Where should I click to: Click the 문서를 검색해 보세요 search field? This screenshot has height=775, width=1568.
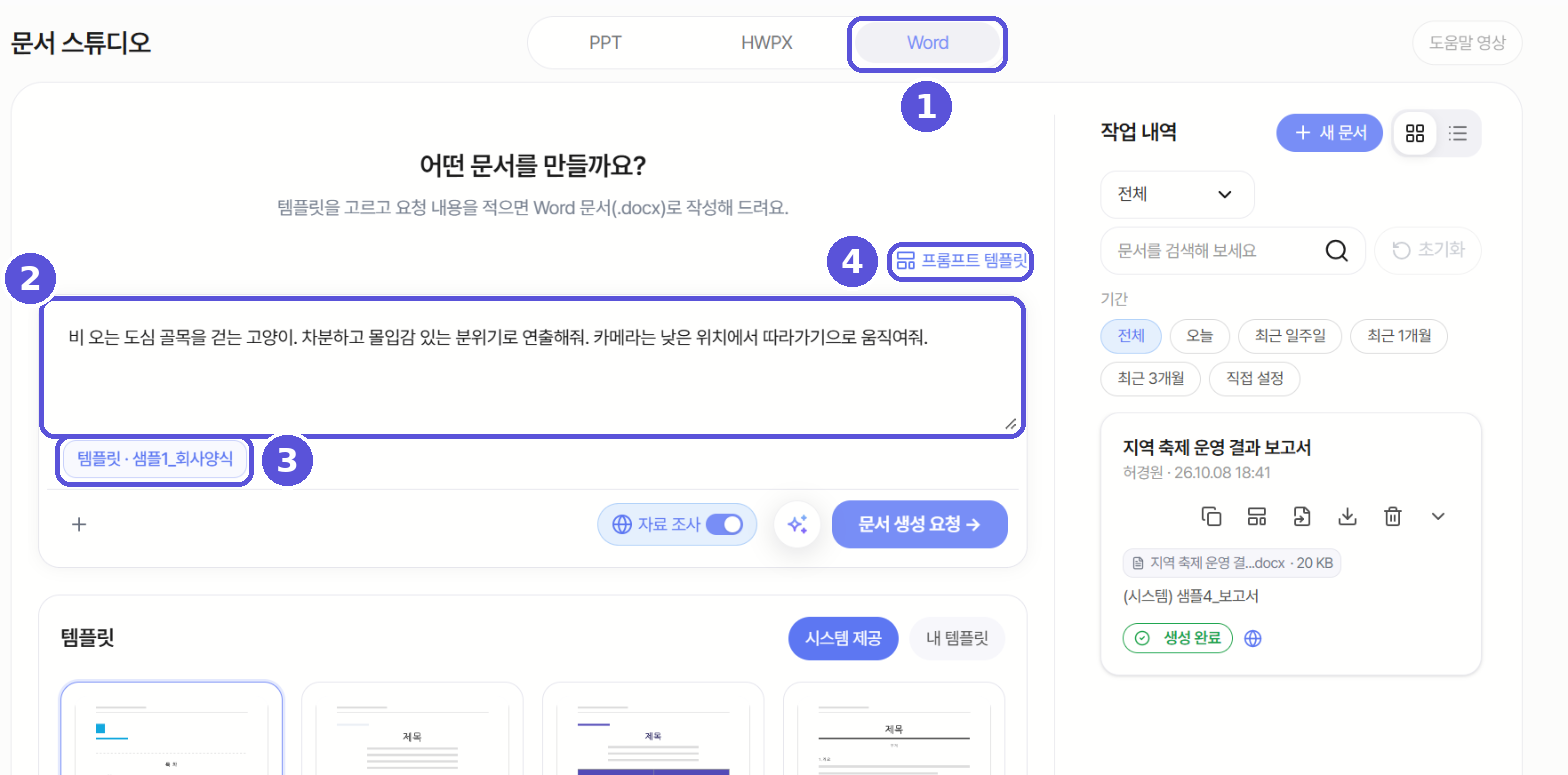click(x=1232, y=250)
